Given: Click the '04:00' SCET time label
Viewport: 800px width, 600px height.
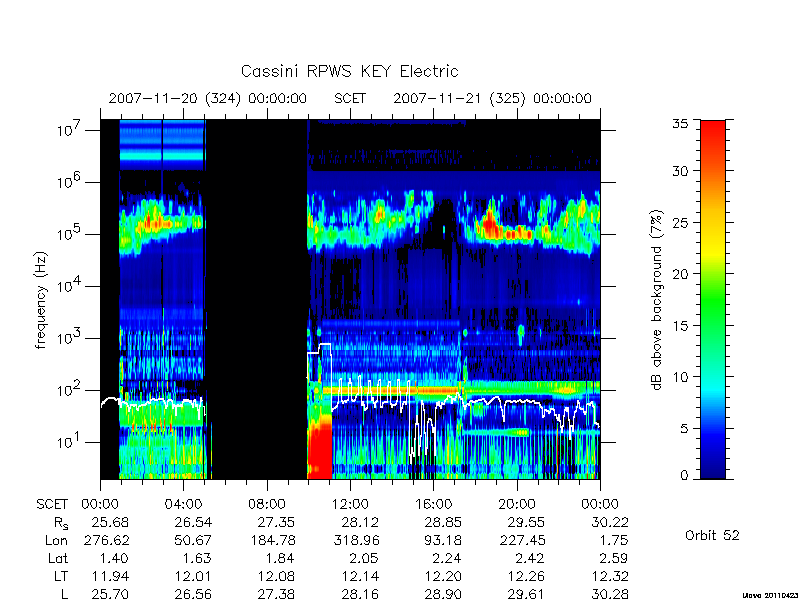Looking at the screenshot, I should click(183, 505).
